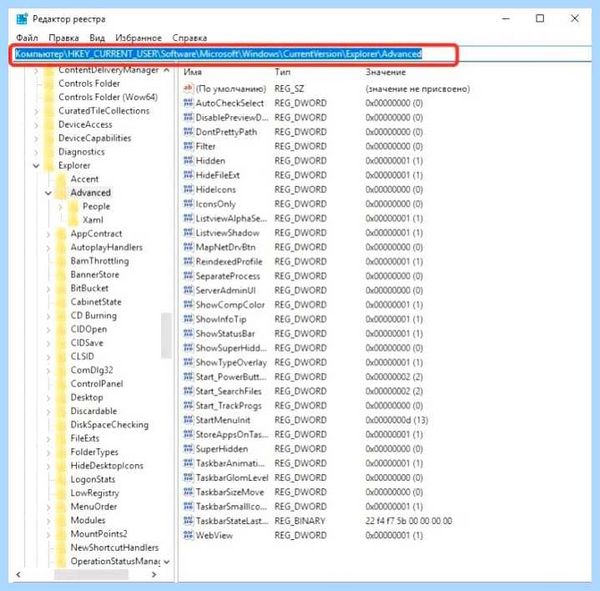
Task: Click the HideFileExt DWORD icon
Action: click(188, 175)
